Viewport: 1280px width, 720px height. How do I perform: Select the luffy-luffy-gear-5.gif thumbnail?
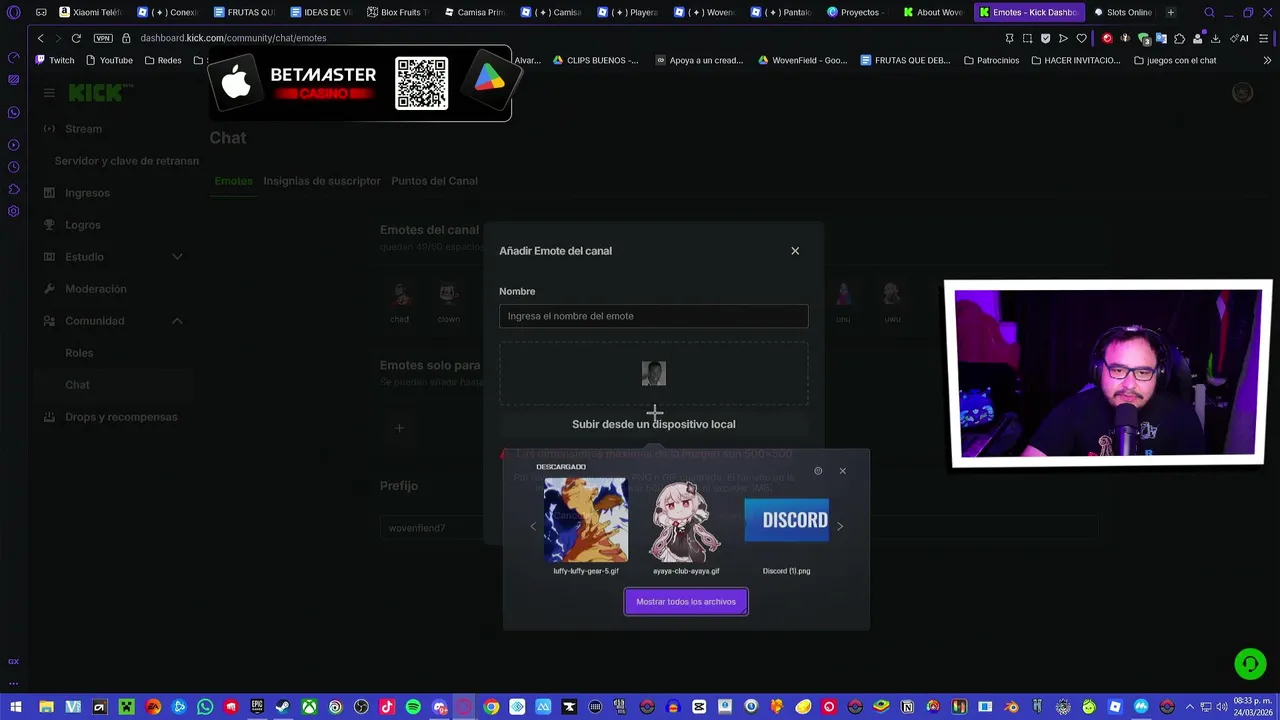coord(586,521)
